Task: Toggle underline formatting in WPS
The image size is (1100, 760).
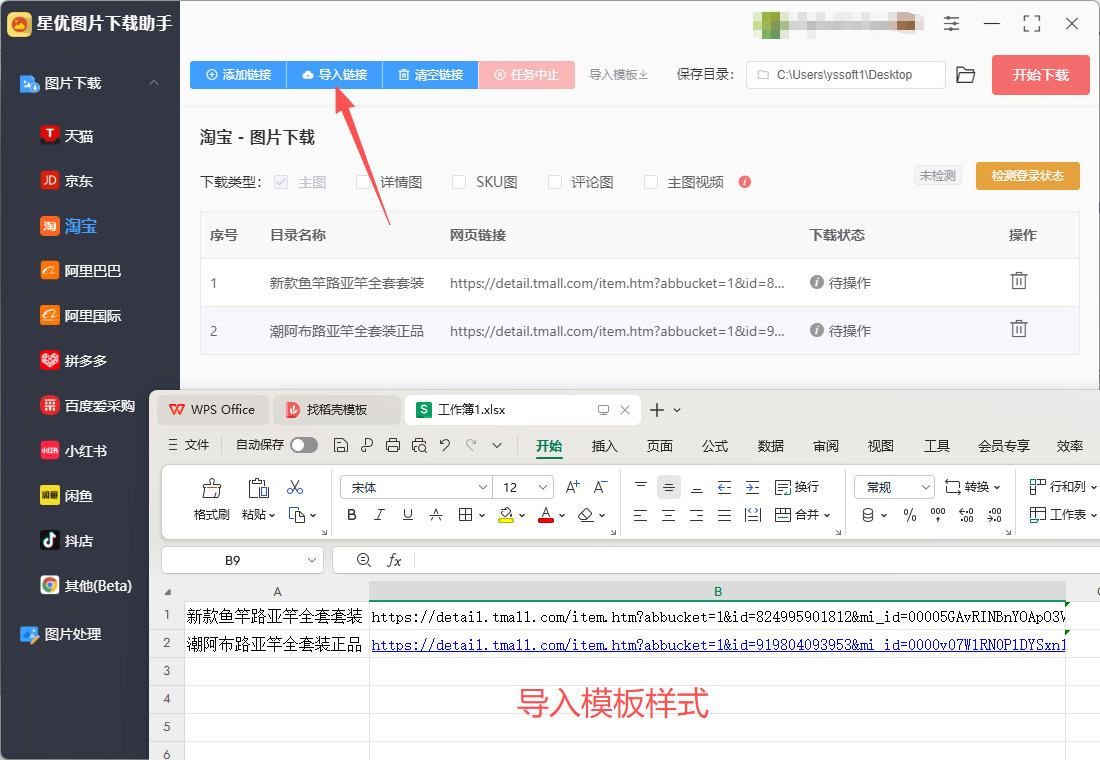Action: (x=408, y=515)
